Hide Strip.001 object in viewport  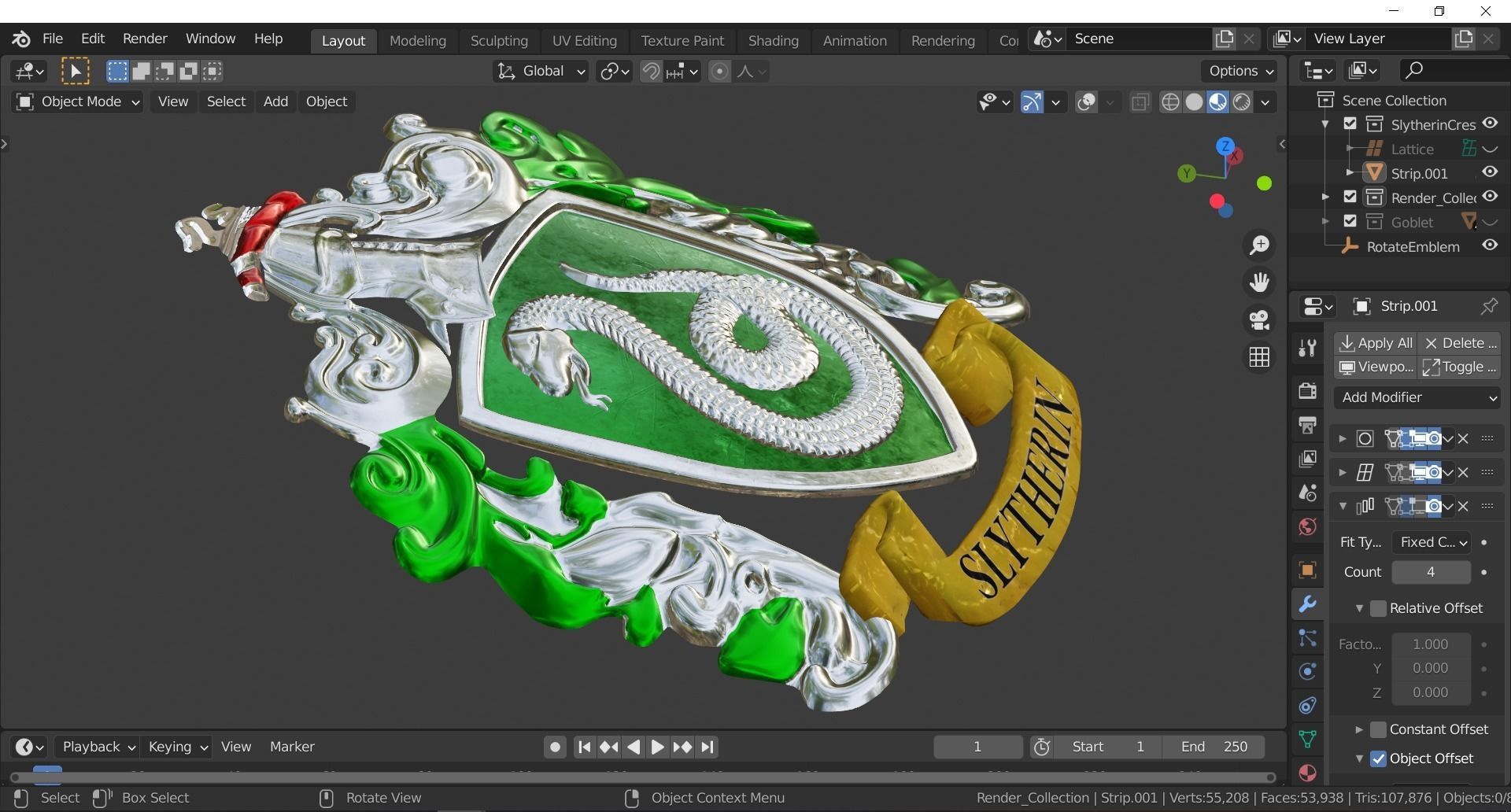coord(1490,172)
